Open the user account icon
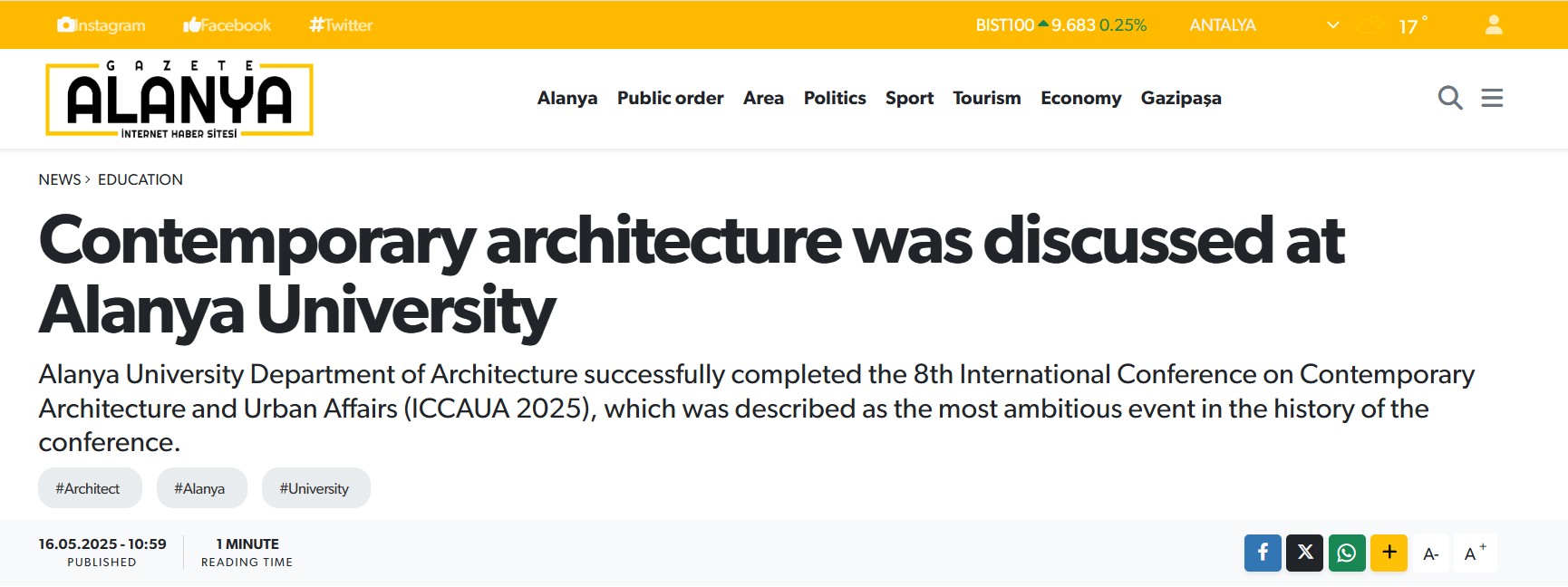This screenshot has width=1568, height=587. [x=1494, y=25]
